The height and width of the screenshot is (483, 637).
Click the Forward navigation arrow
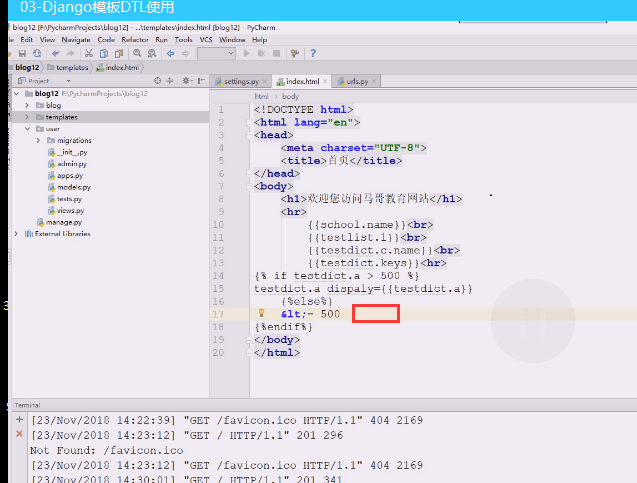click(185, 54)
